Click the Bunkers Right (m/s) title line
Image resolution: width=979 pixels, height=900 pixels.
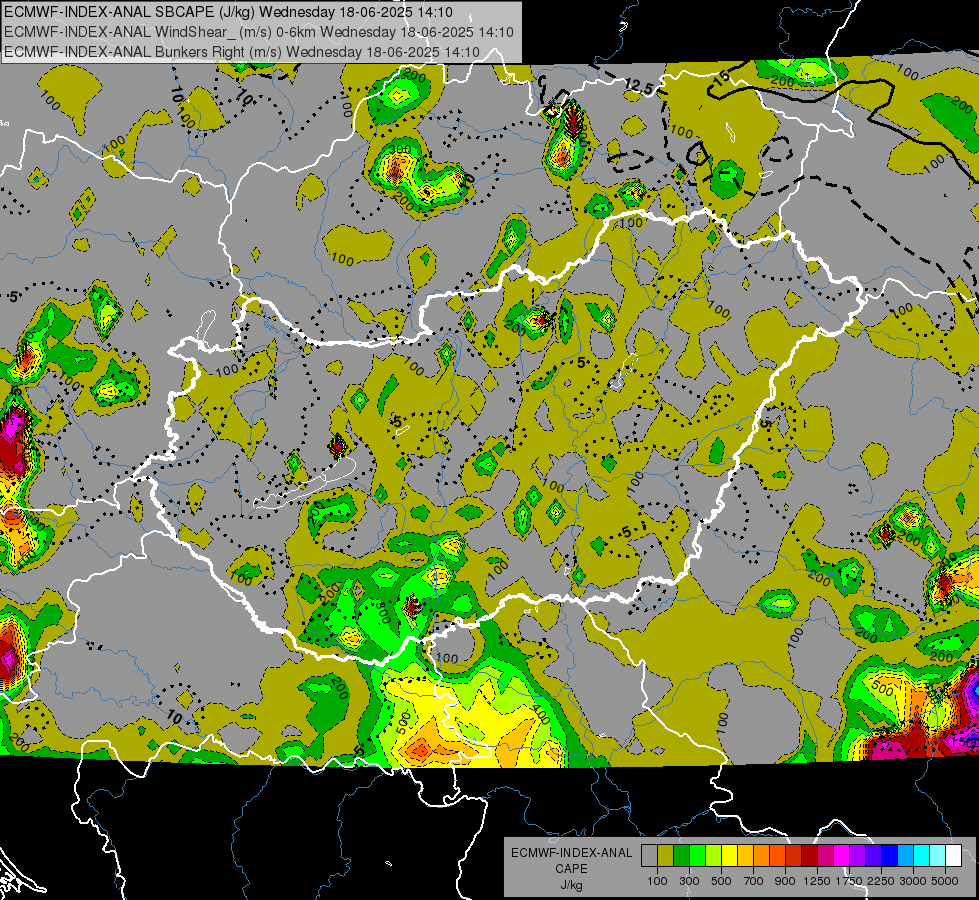click(242, 52)
